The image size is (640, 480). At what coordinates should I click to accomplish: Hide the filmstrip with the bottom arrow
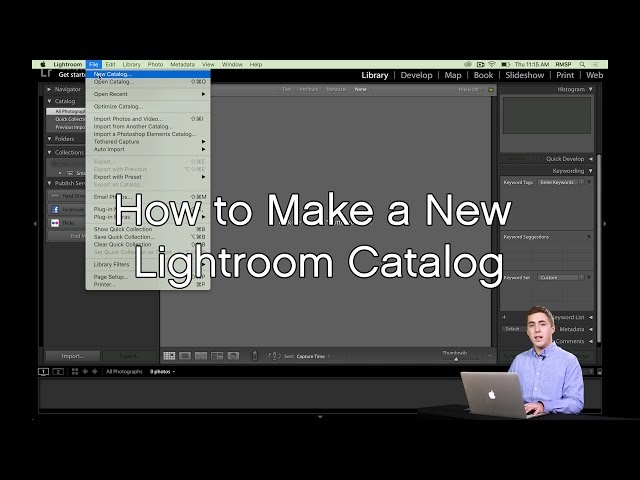(320, 417)
